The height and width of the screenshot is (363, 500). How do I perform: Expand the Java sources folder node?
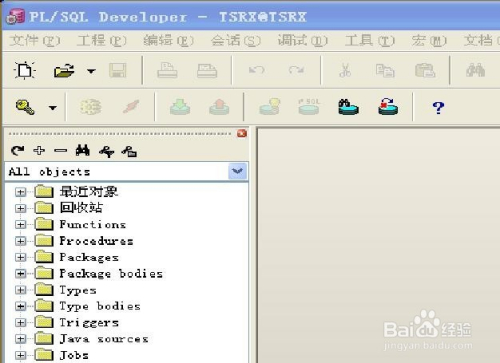point(20,339)
